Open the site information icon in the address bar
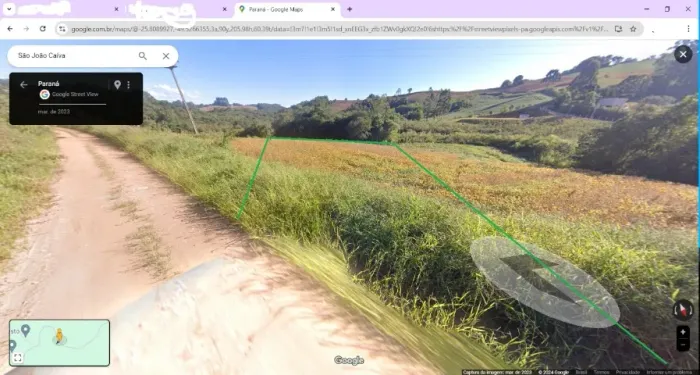This screenshot has height=375, width=700. pyautogui.click(x=62, y=29)
